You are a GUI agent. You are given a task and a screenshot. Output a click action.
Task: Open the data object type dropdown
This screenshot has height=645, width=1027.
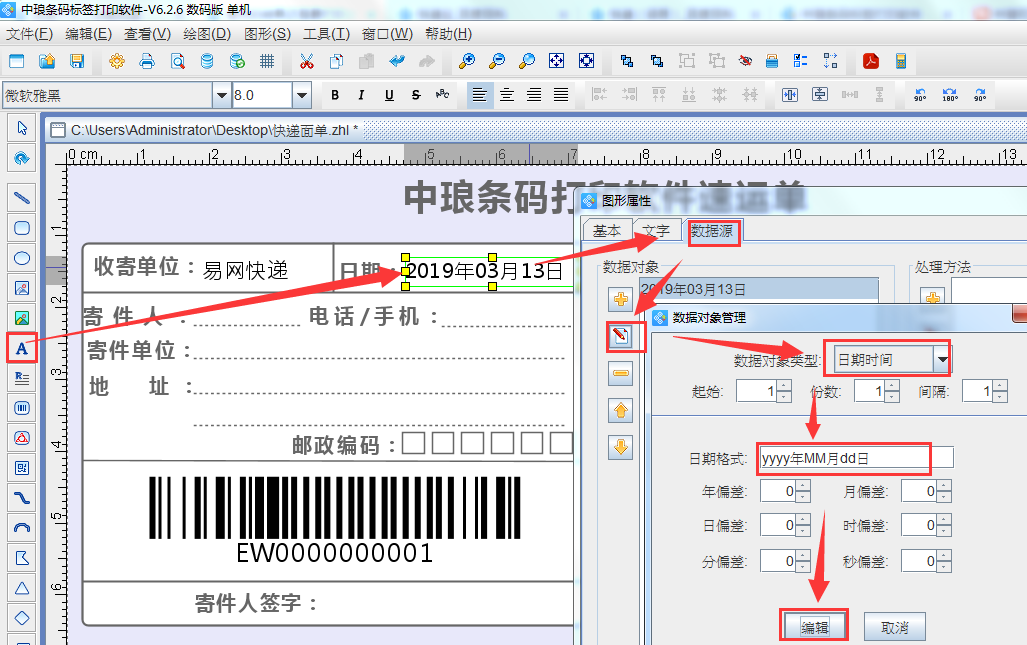pyautogui.click(x=941, y=360)
